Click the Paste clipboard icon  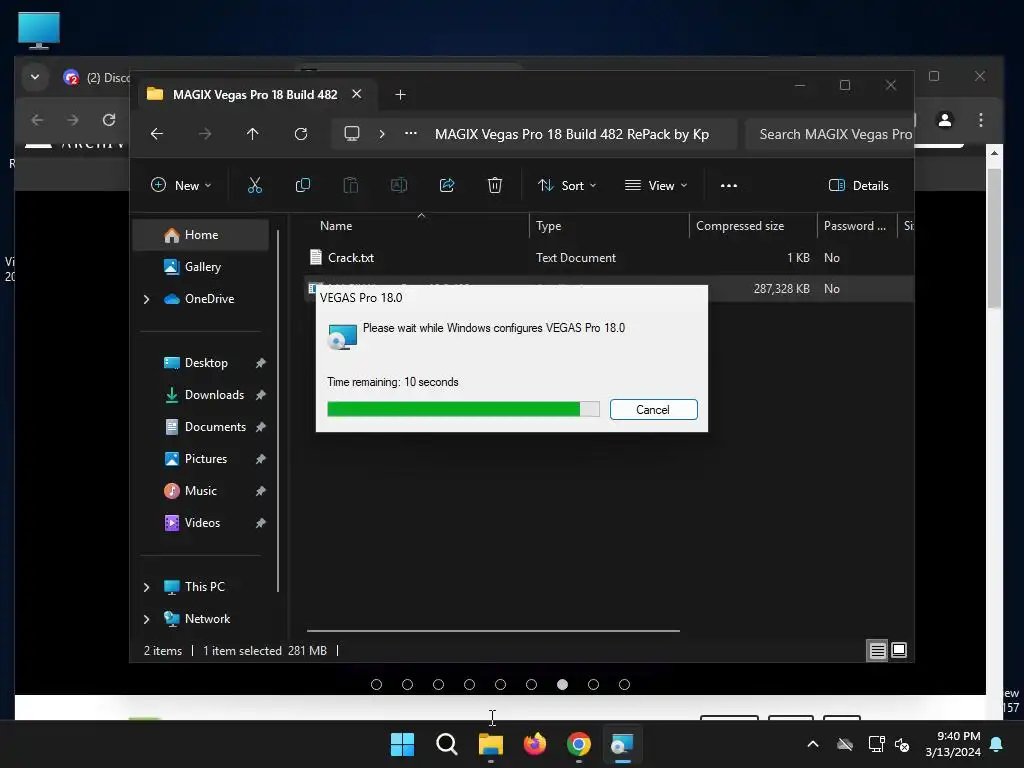[x=351, y=185]
